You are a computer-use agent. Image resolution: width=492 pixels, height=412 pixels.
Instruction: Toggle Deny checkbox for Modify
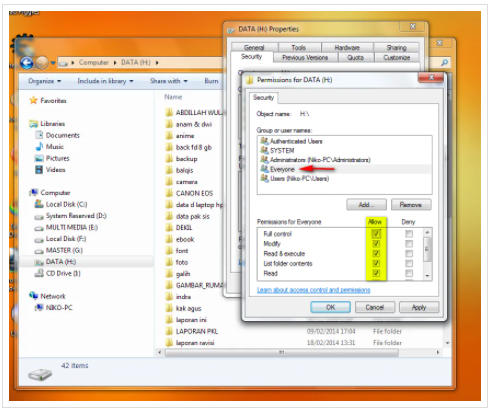[x=409, y=244]
